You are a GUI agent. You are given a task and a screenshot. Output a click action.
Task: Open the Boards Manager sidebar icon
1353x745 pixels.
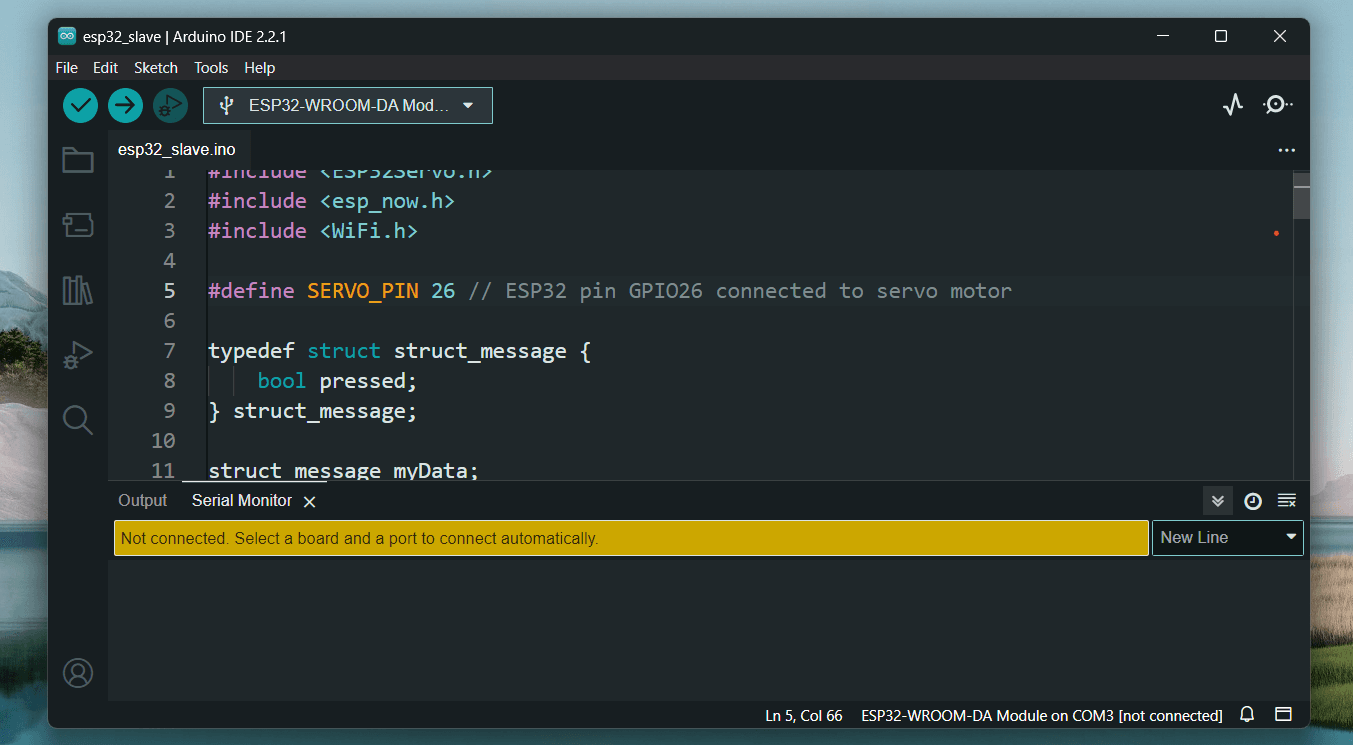[x=78, y=225]
